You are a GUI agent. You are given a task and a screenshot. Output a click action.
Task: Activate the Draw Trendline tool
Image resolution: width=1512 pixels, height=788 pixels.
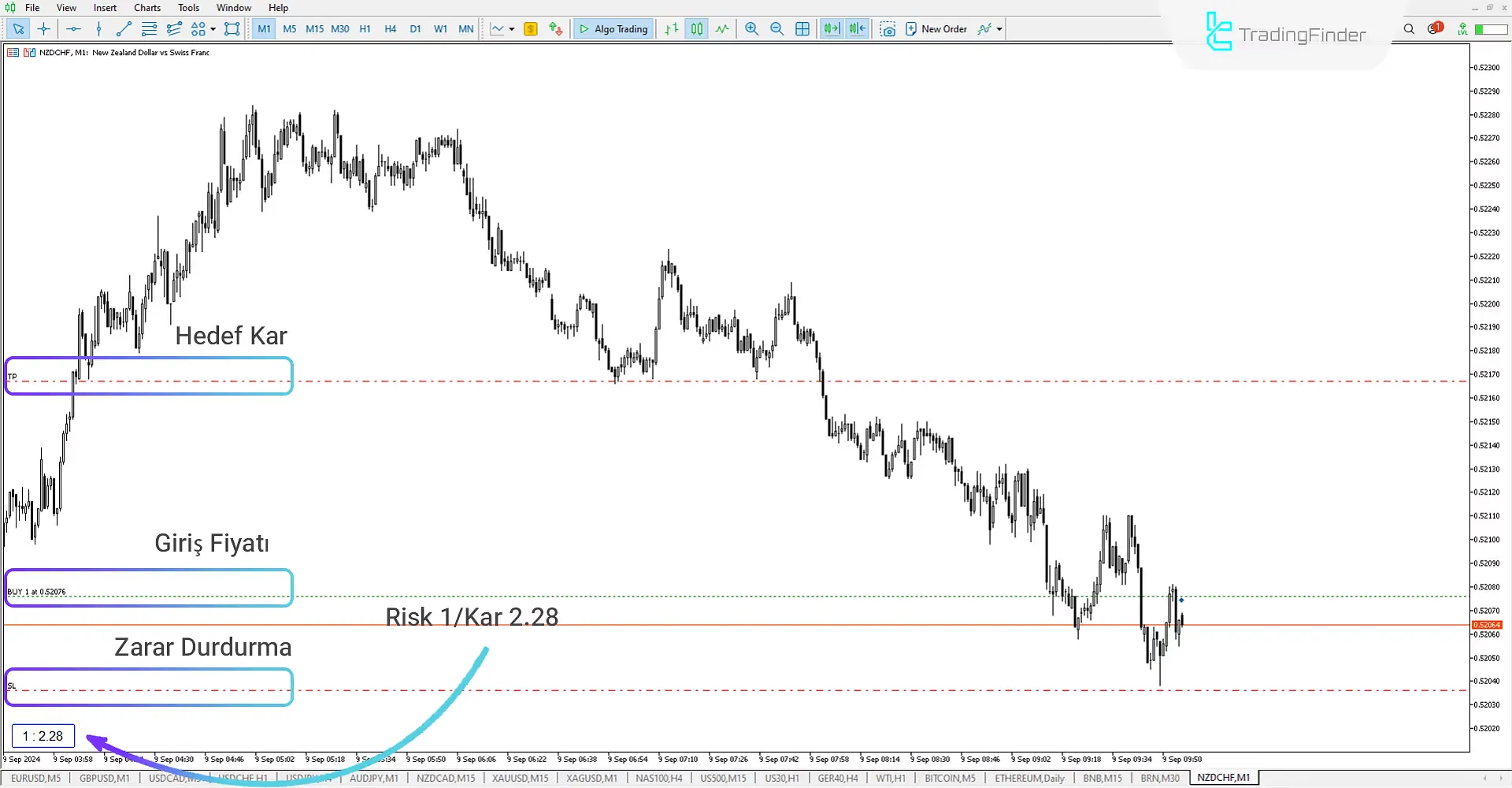click(x=123, y=28)
